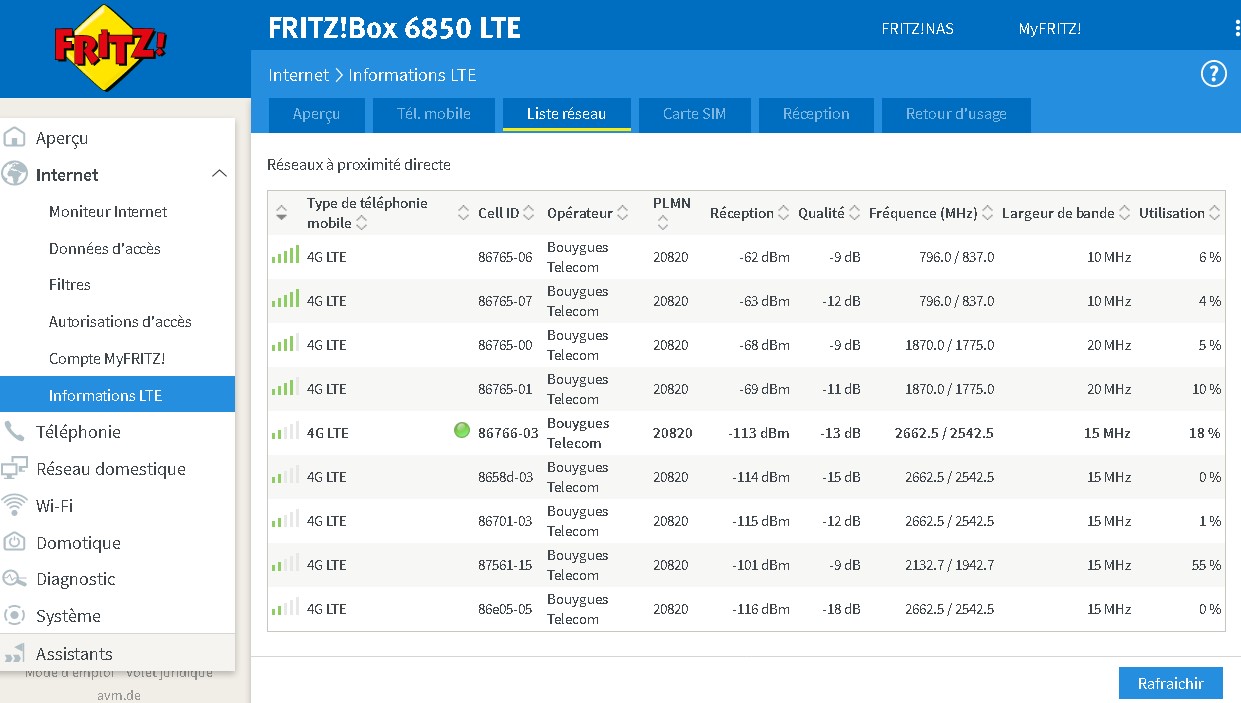Click the -113 dBm reception value

759,433
